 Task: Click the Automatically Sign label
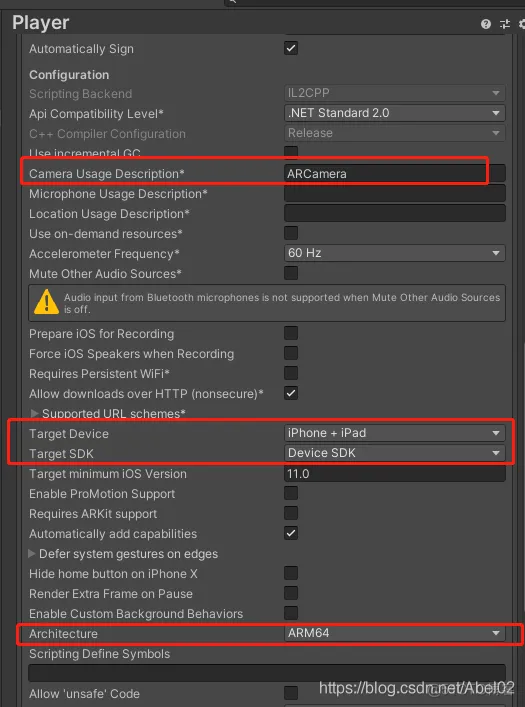pos(81,49)
